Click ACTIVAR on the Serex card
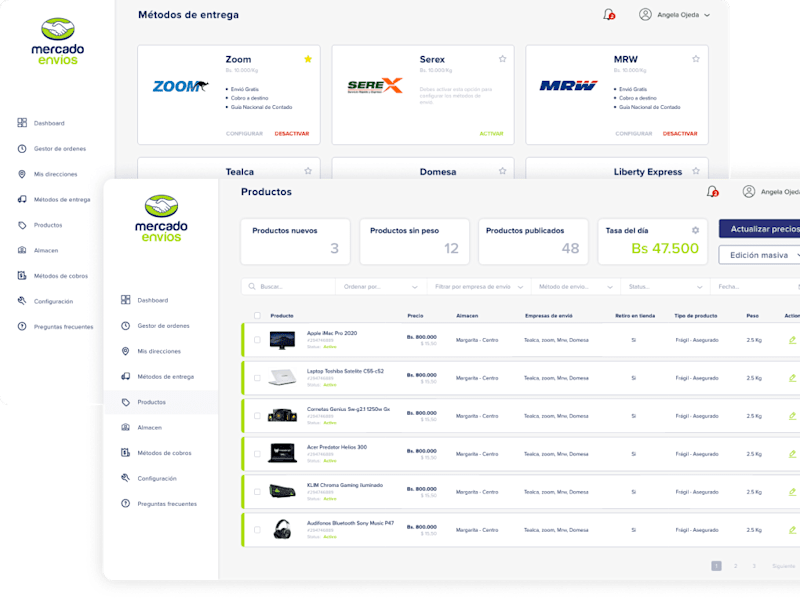Image resolution: width=800 pixels, height=600 pixels. pyautogui.click(x=491, y=134)
